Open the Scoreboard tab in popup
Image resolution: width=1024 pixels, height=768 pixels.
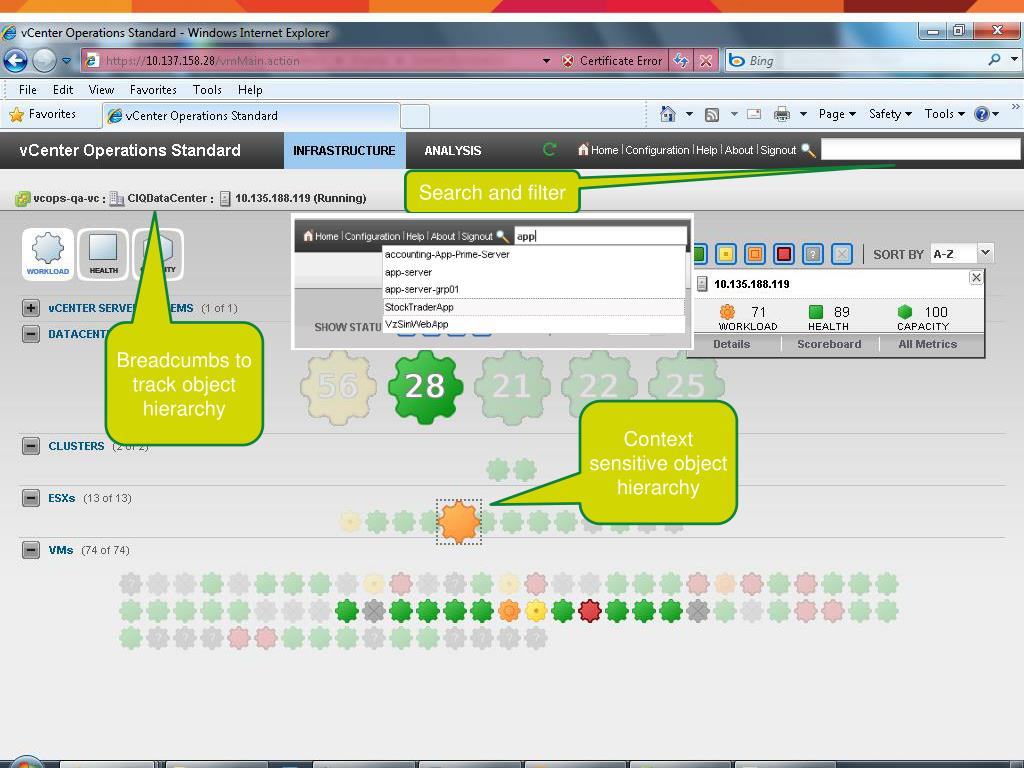[829, 344]
